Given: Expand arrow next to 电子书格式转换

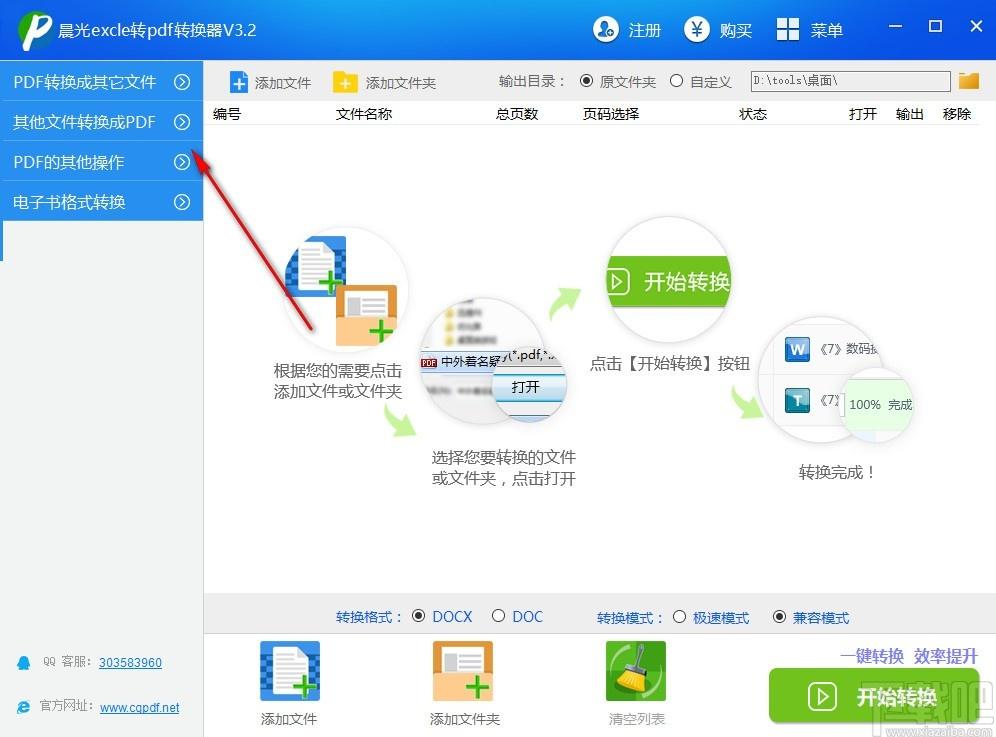Looking at the screenshot, I should pos(182,202).
